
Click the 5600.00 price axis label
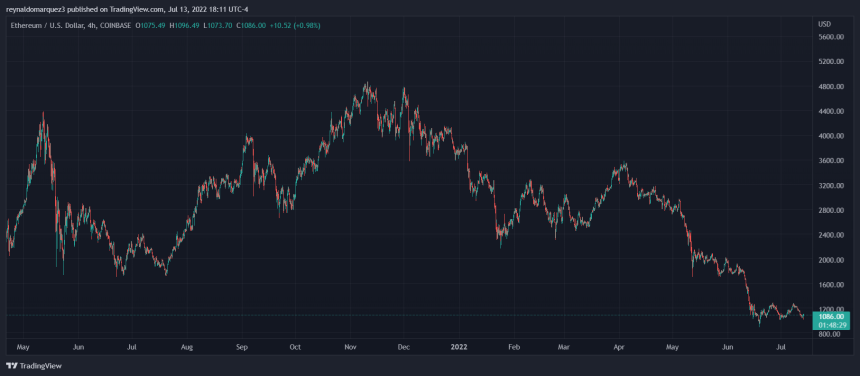(x=830, y=37)
